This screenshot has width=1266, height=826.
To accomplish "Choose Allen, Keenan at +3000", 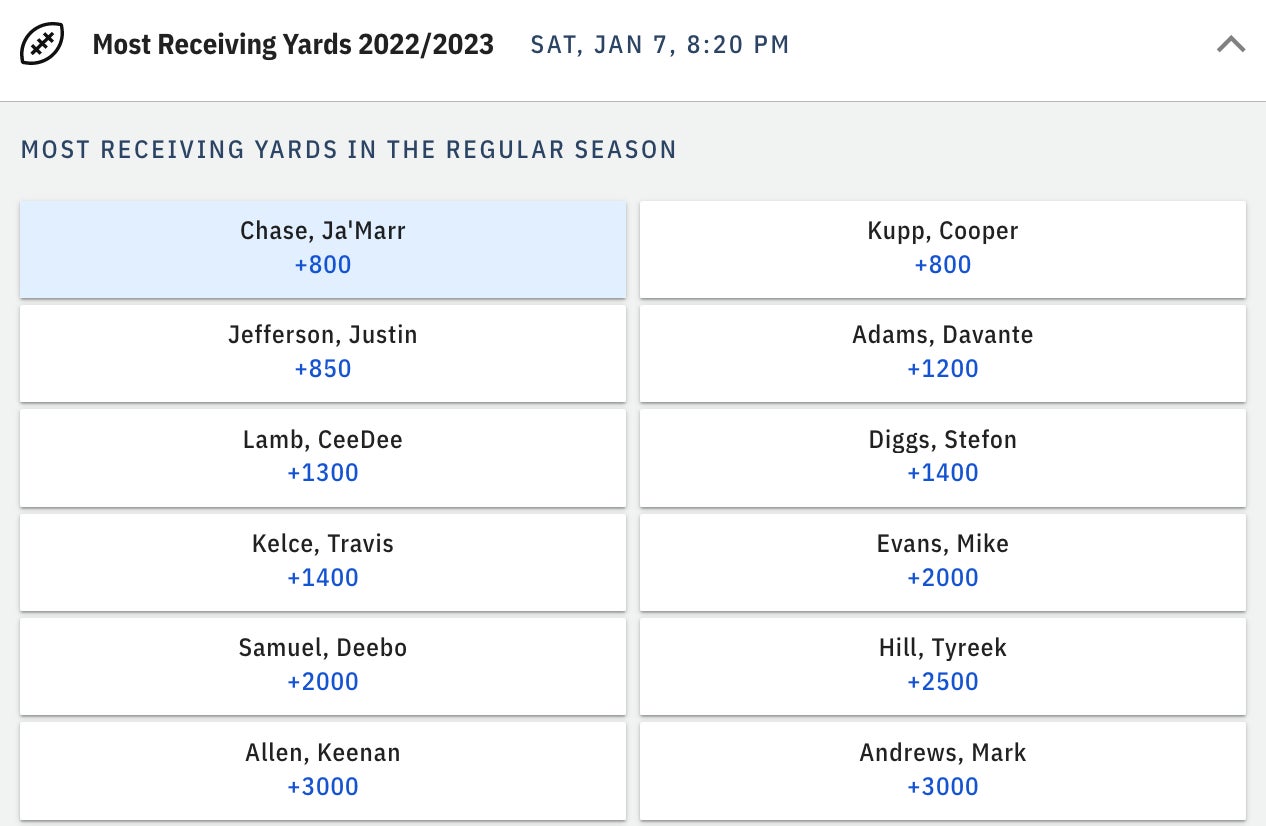I will tap(323, 769).
